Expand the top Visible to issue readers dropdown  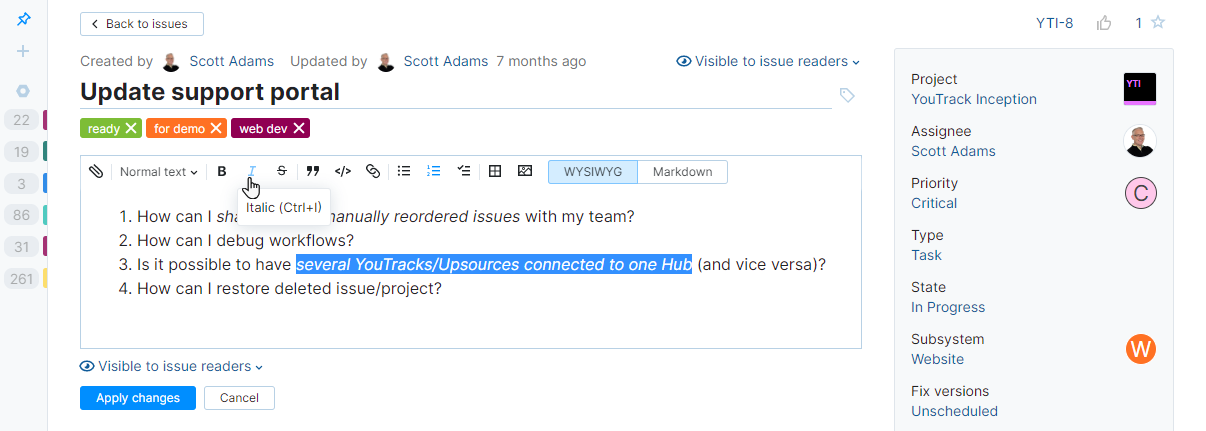click(768, 62)
